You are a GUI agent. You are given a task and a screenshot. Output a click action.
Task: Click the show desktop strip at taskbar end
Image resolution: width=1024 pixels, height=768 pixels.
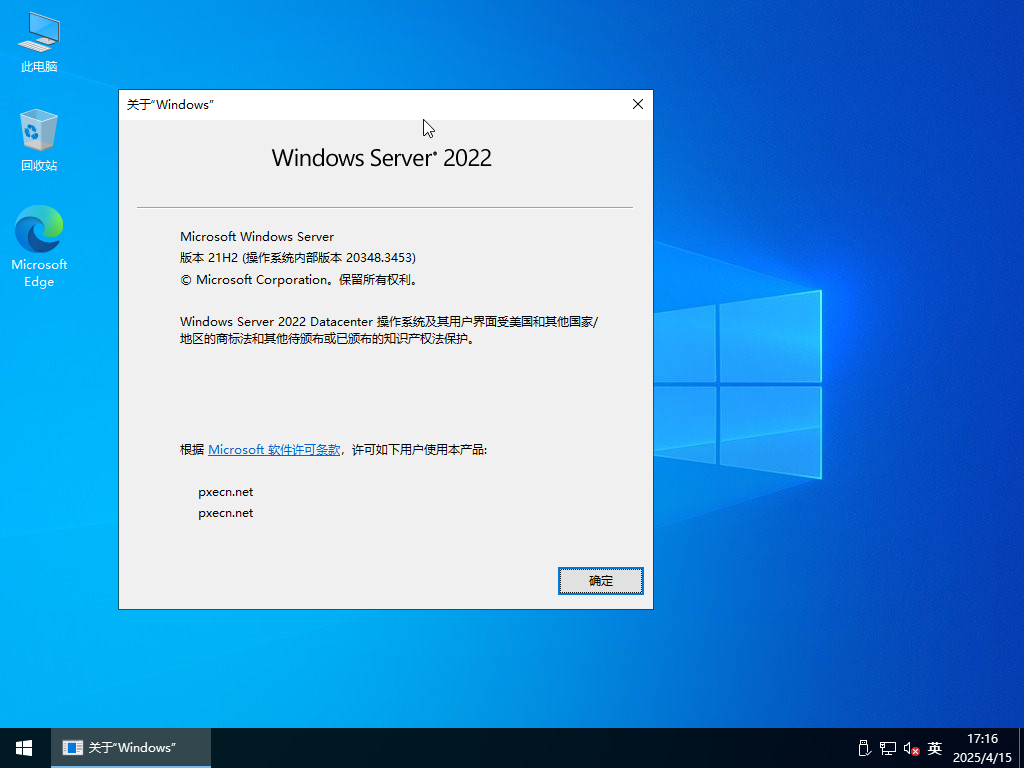point(1021,748)
